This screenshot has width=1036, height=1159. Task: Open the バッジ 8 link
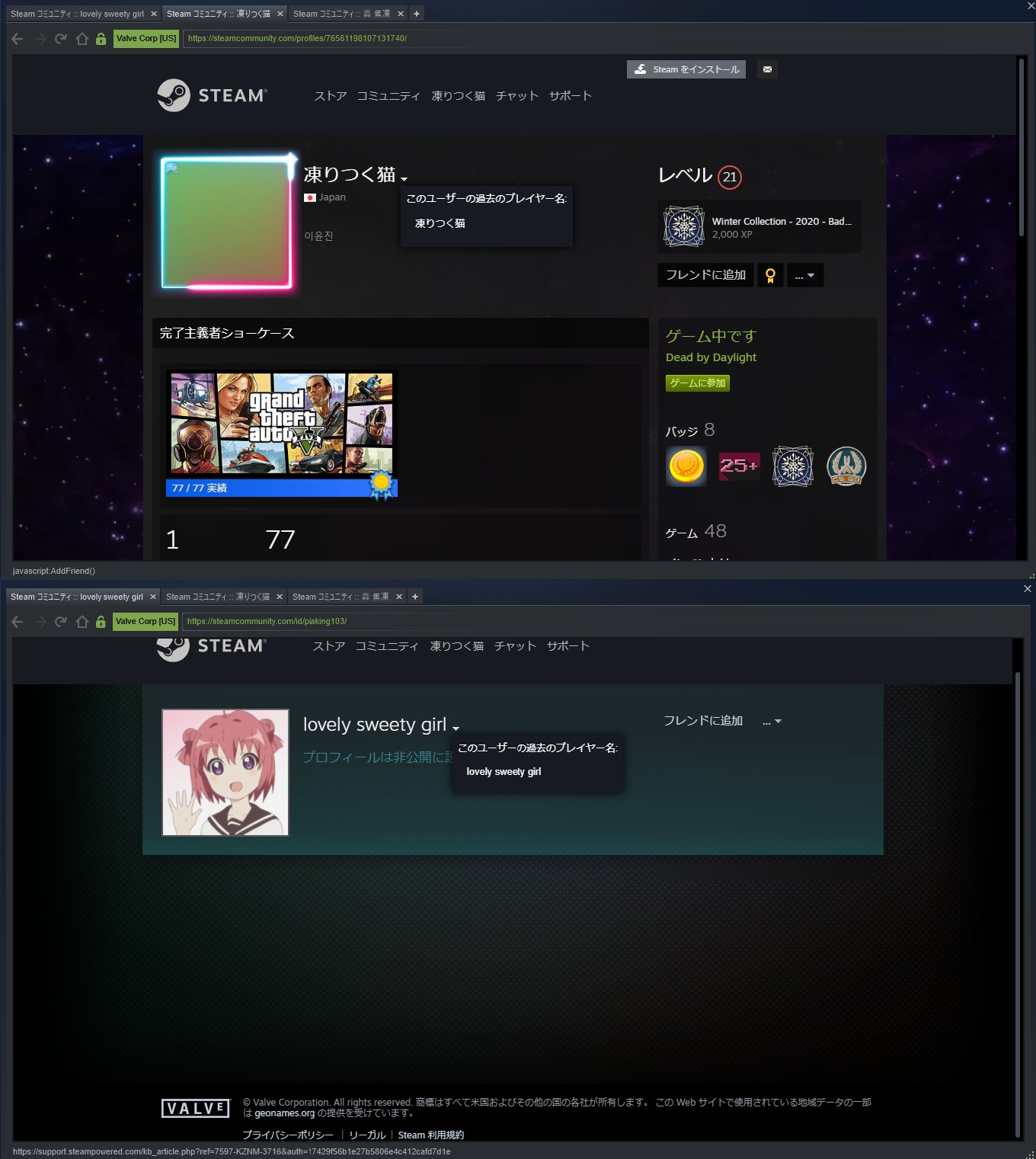(690, 431)
